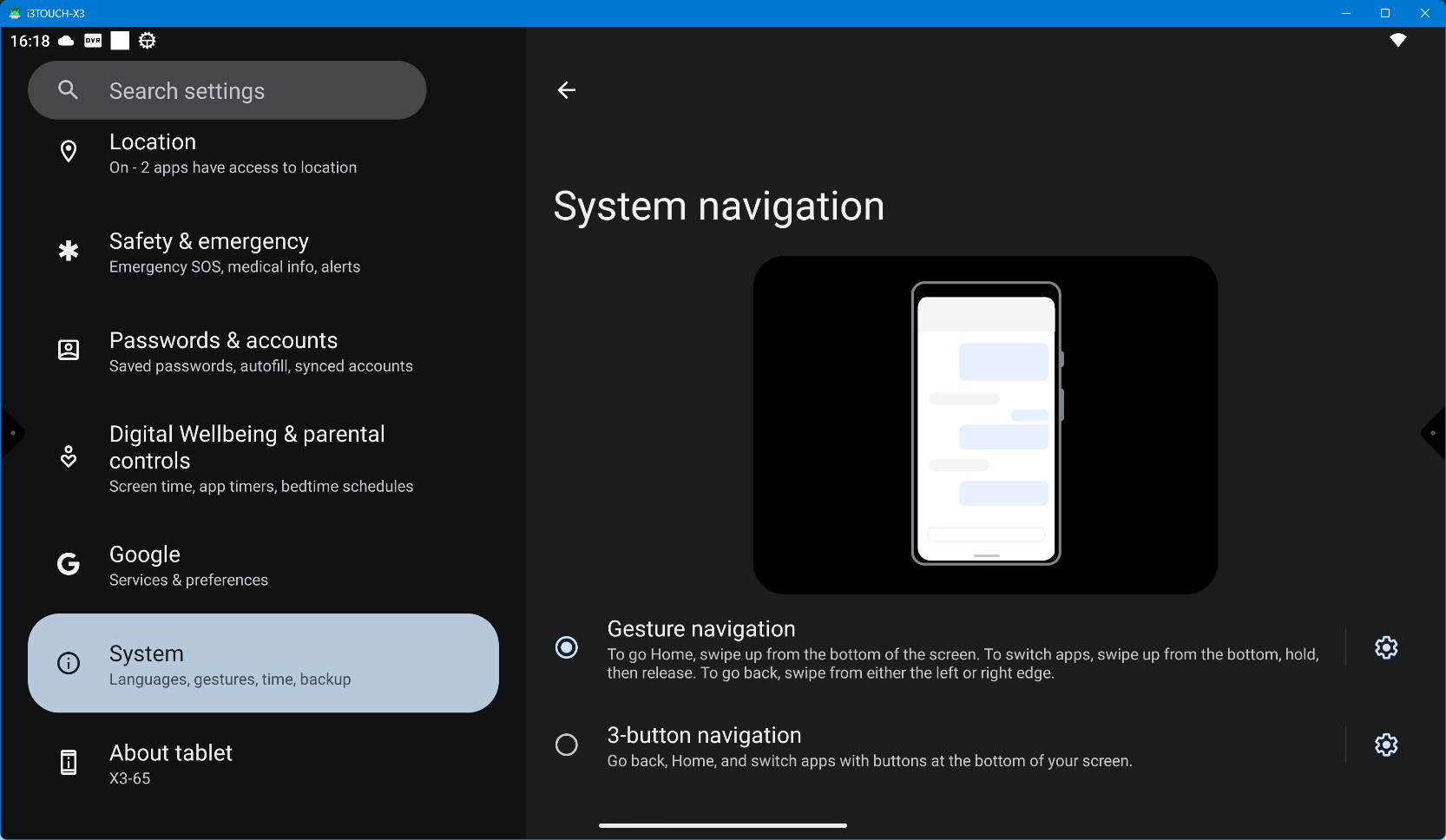Click the 3-button navigation description text
Viewport: 1446px width, 840px height.
[869, 761]
